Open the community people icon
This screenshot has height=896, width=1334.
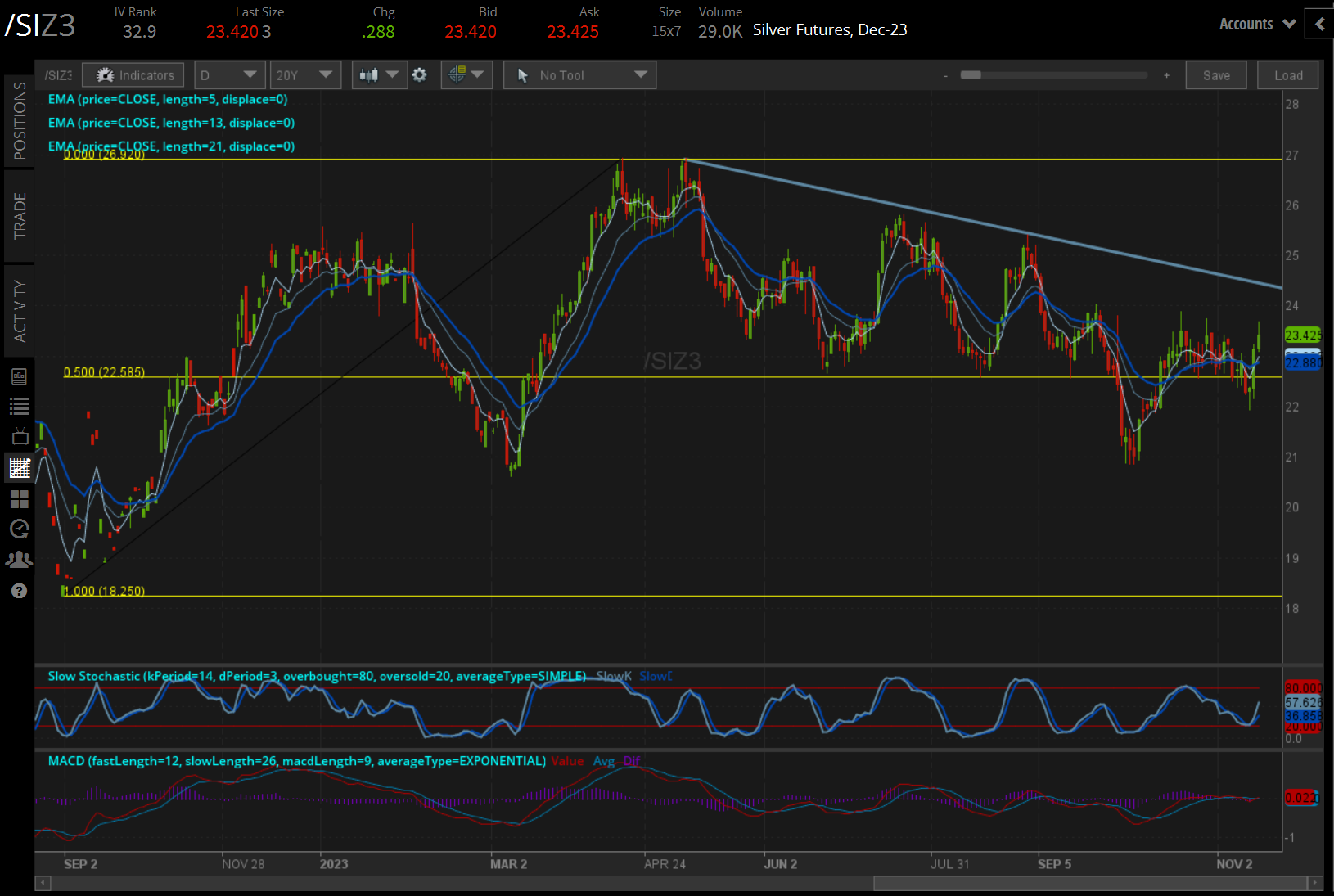point(20,560)
